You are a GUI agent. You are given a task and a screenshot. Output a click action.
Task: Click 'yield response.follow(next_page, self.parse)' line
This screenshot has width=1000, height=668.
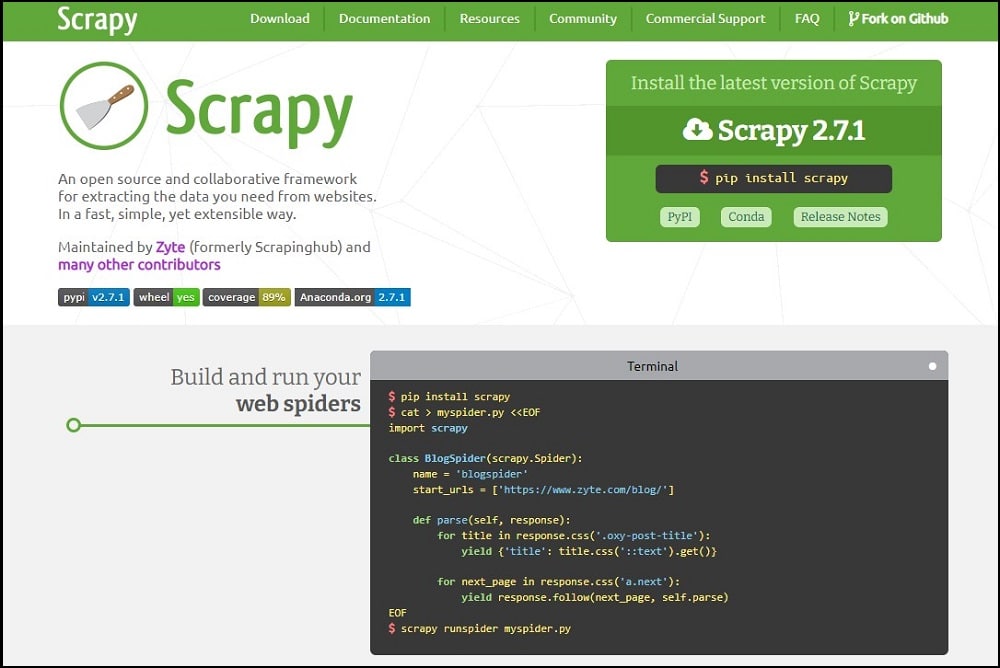tap(594, 598)
